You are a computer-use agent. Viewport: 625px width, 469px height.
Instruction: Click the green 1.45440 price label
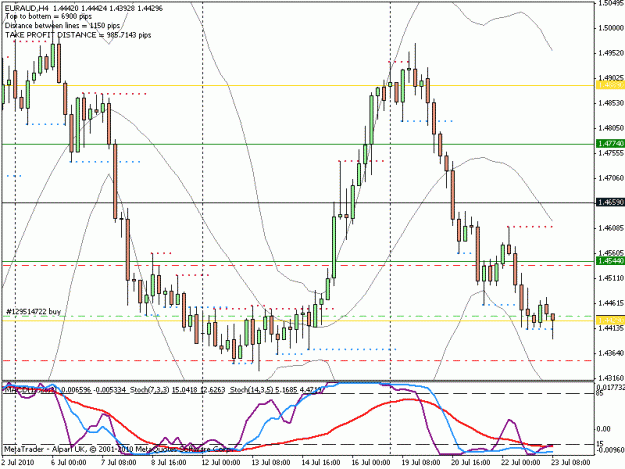(610, 261)
